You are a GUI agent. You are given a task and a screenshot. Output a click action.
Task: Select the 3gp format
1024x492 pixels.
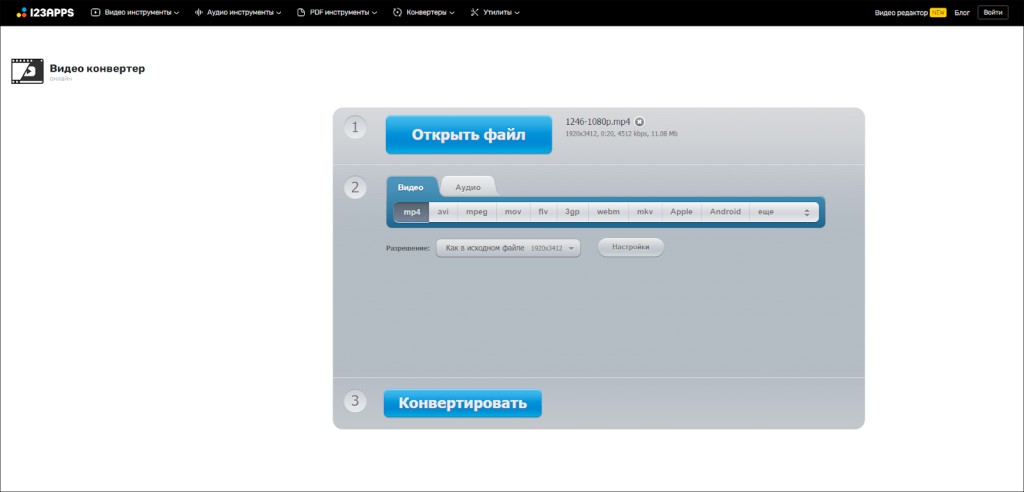pyautogui.click(x=572, y=212)
